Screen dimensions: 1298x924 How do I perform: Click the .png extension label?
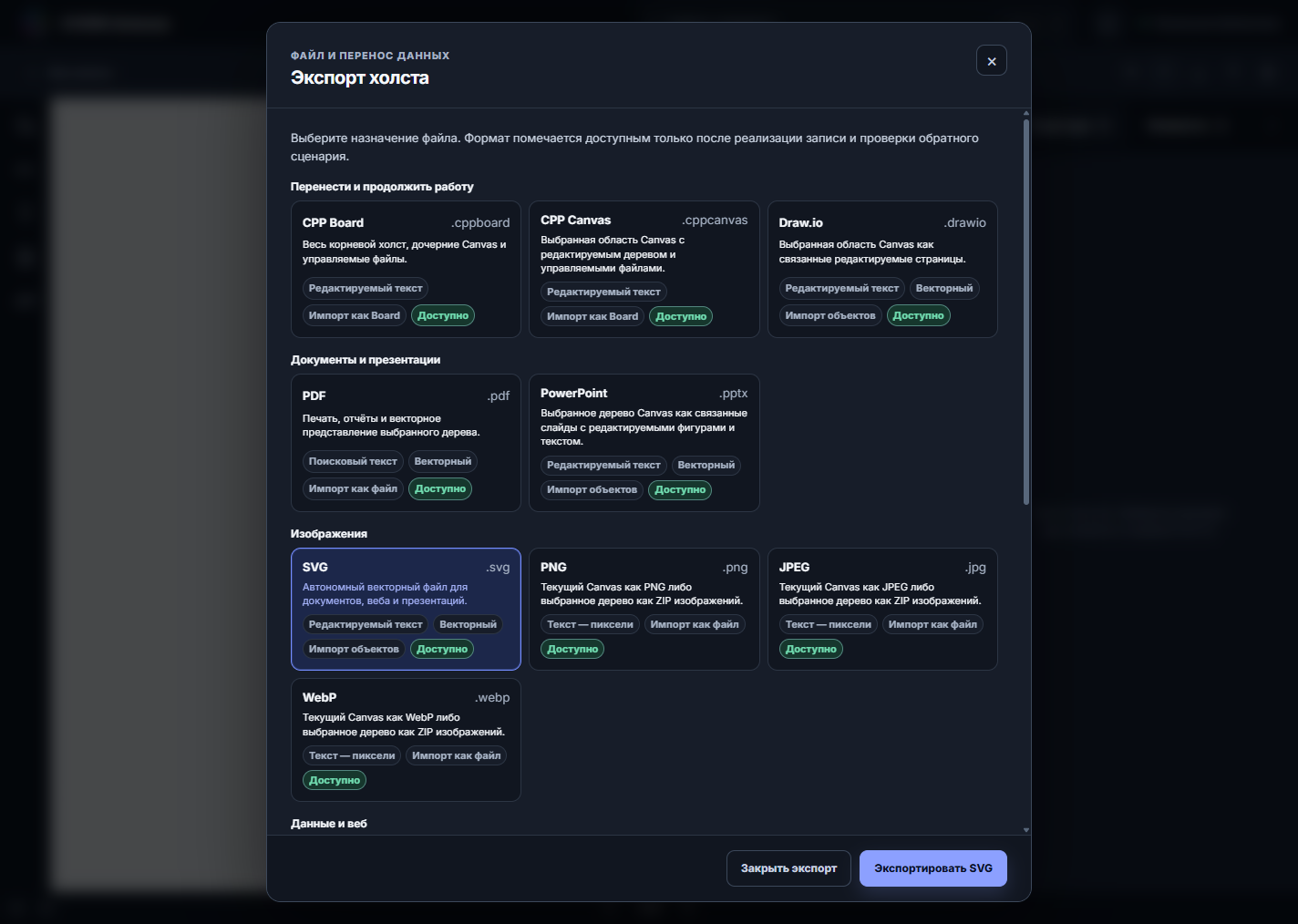[x=735, y=568]
